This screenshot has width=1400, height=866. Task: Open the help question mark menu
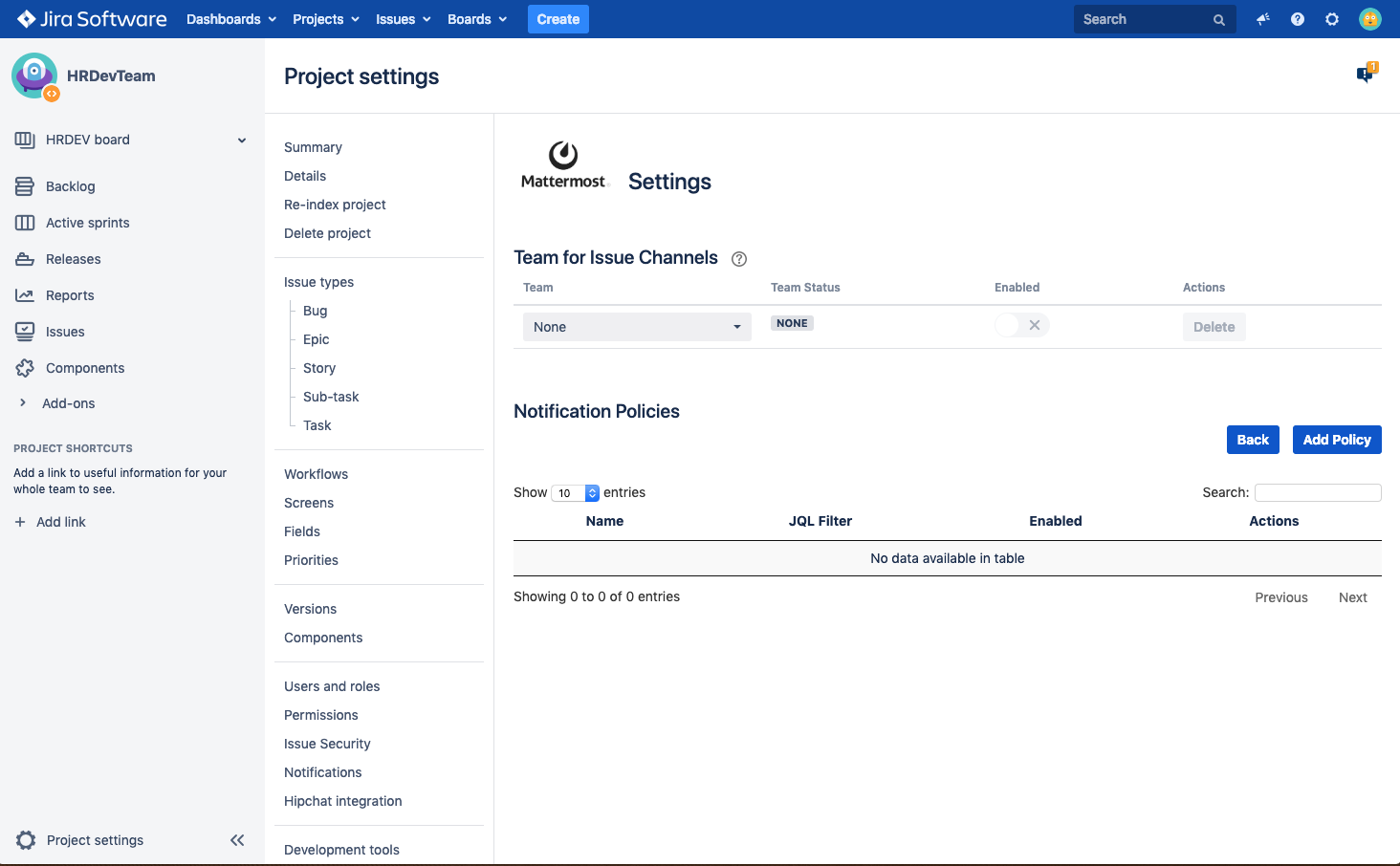tap(1297, 19)
